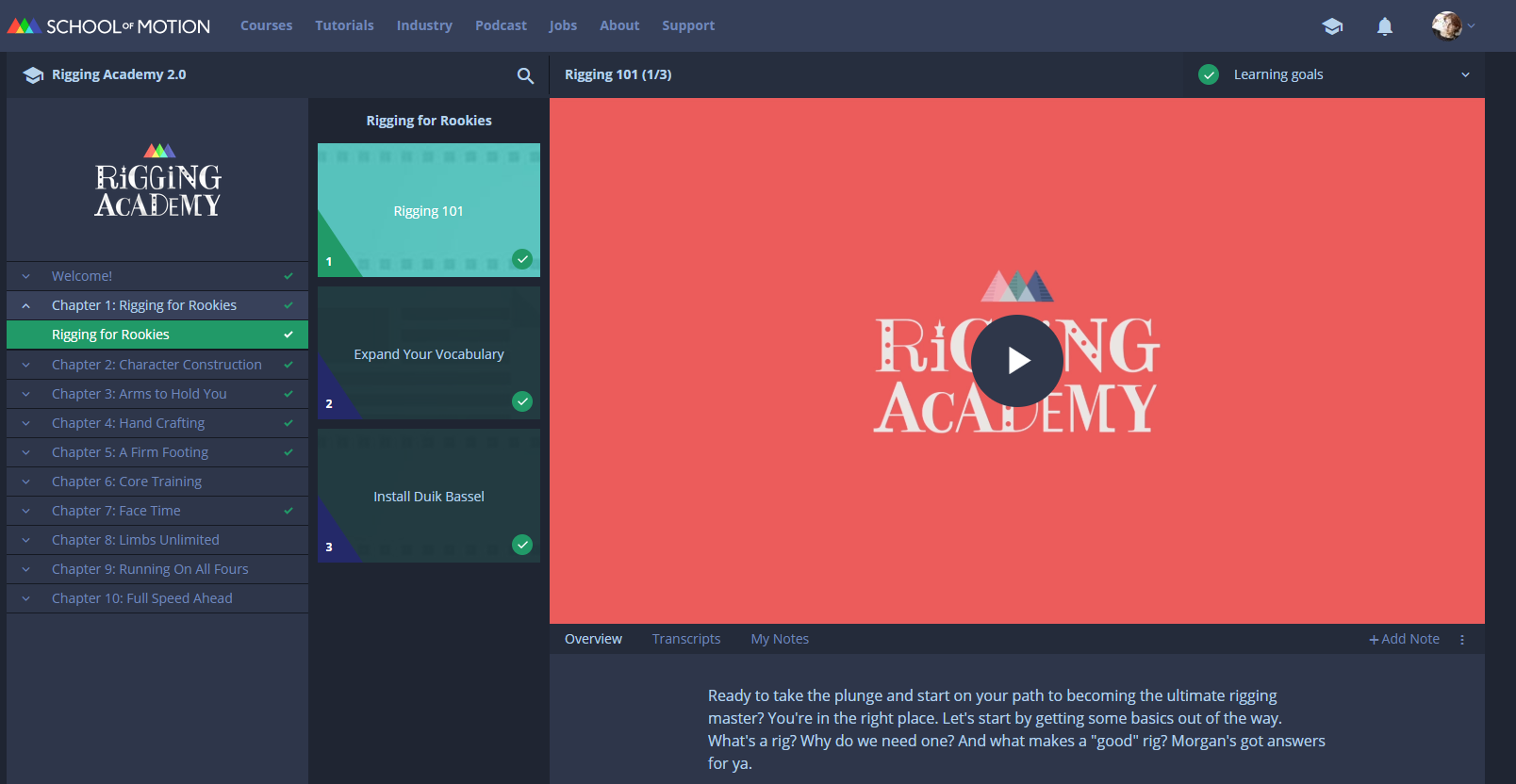Open the profile menu dropdown arrow
This screenshot has height=784, width=1516.
1471,26
